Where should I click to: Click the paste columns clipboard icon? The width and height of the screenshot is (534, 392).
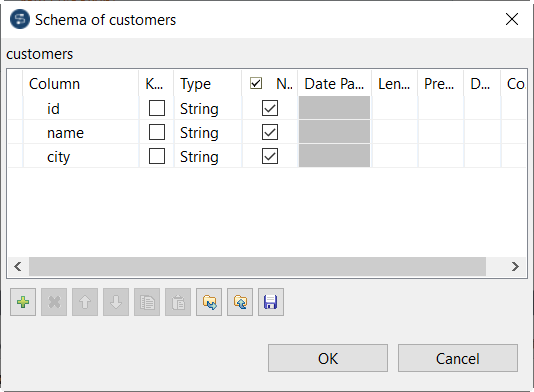point(178,302)
